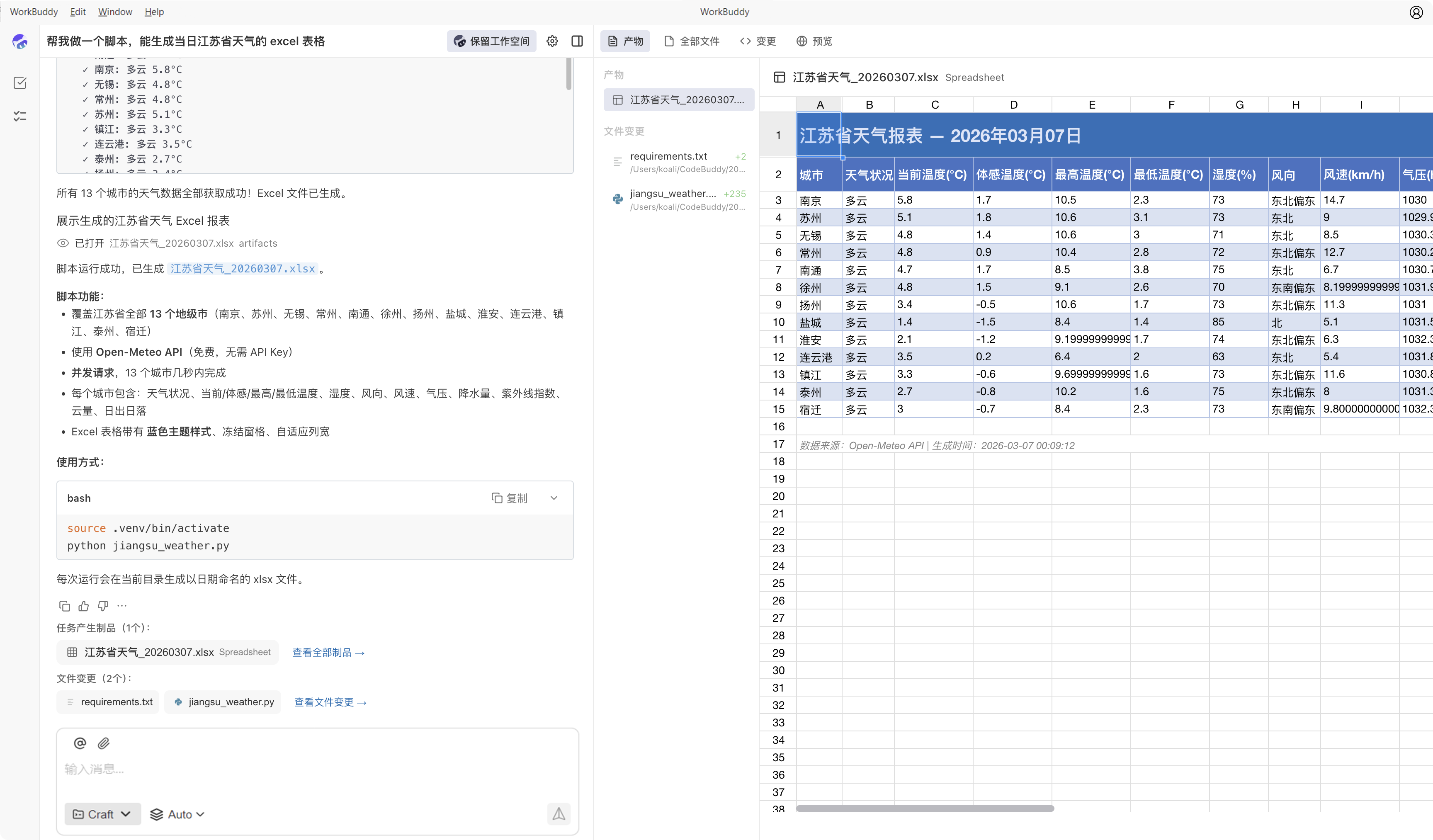Click the 复制 button in bash block

[x=510, y=498]
